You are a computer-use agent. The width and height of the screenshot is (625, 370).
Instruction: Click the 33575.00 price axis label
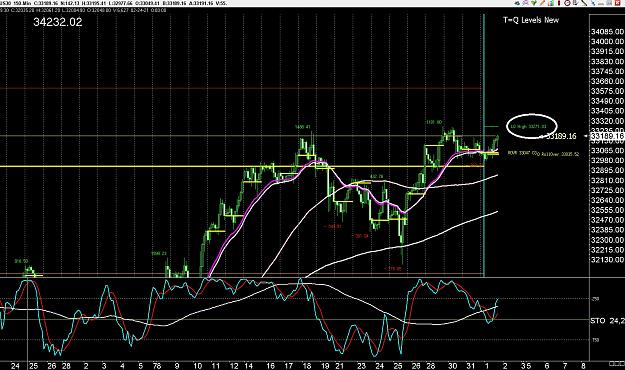click(x=607, y=91)
